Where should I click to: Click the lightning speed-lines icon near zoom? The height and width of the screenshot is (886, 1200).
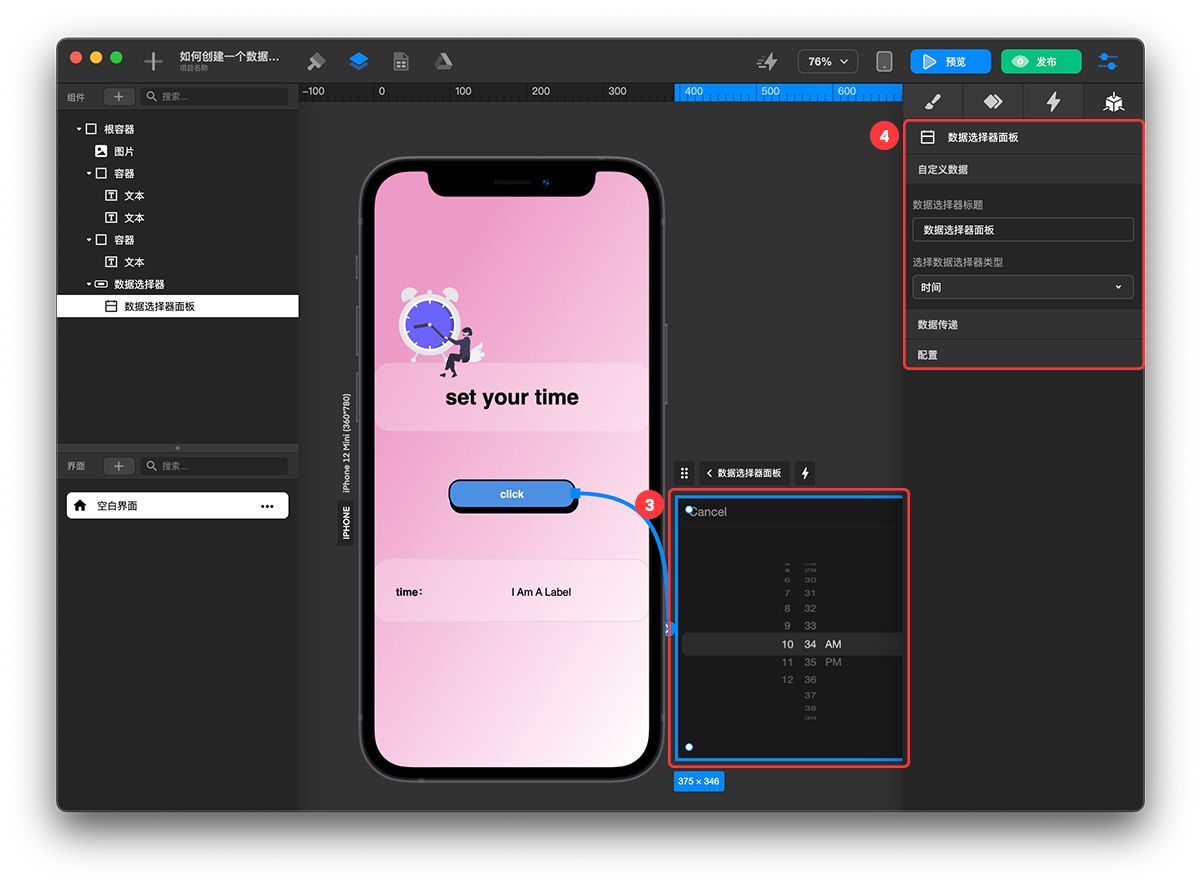click(x=767, y=62)
